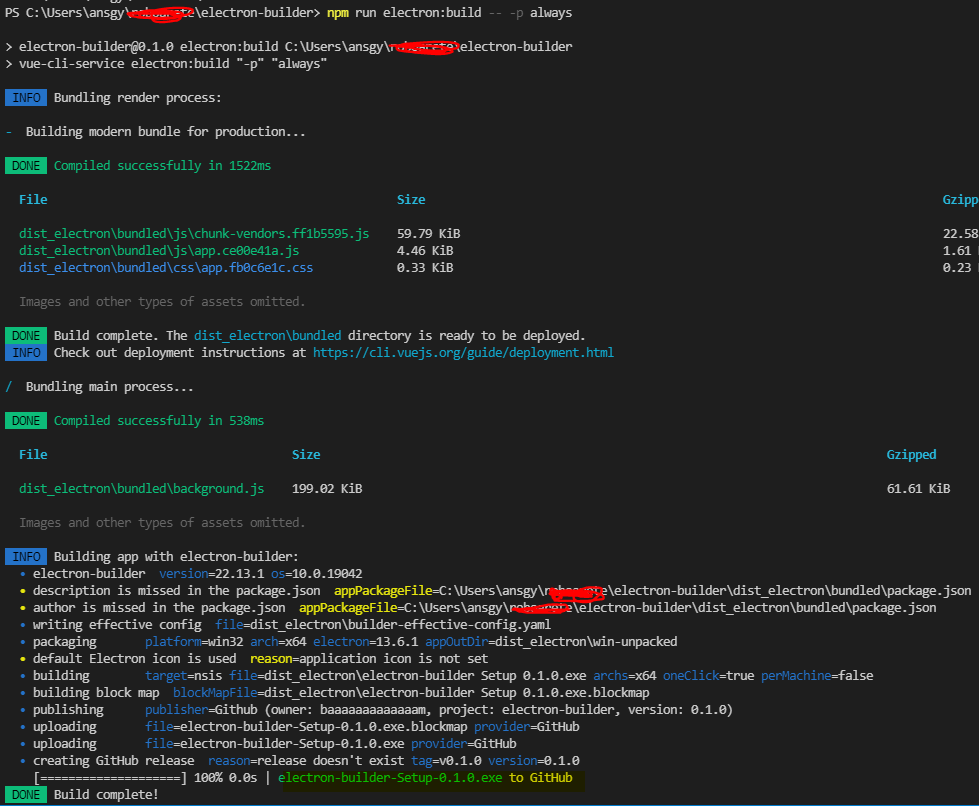979x806 pixels.
Task: Click the final DONE badge beside Build complete!
Action: (x=26, y=795)
